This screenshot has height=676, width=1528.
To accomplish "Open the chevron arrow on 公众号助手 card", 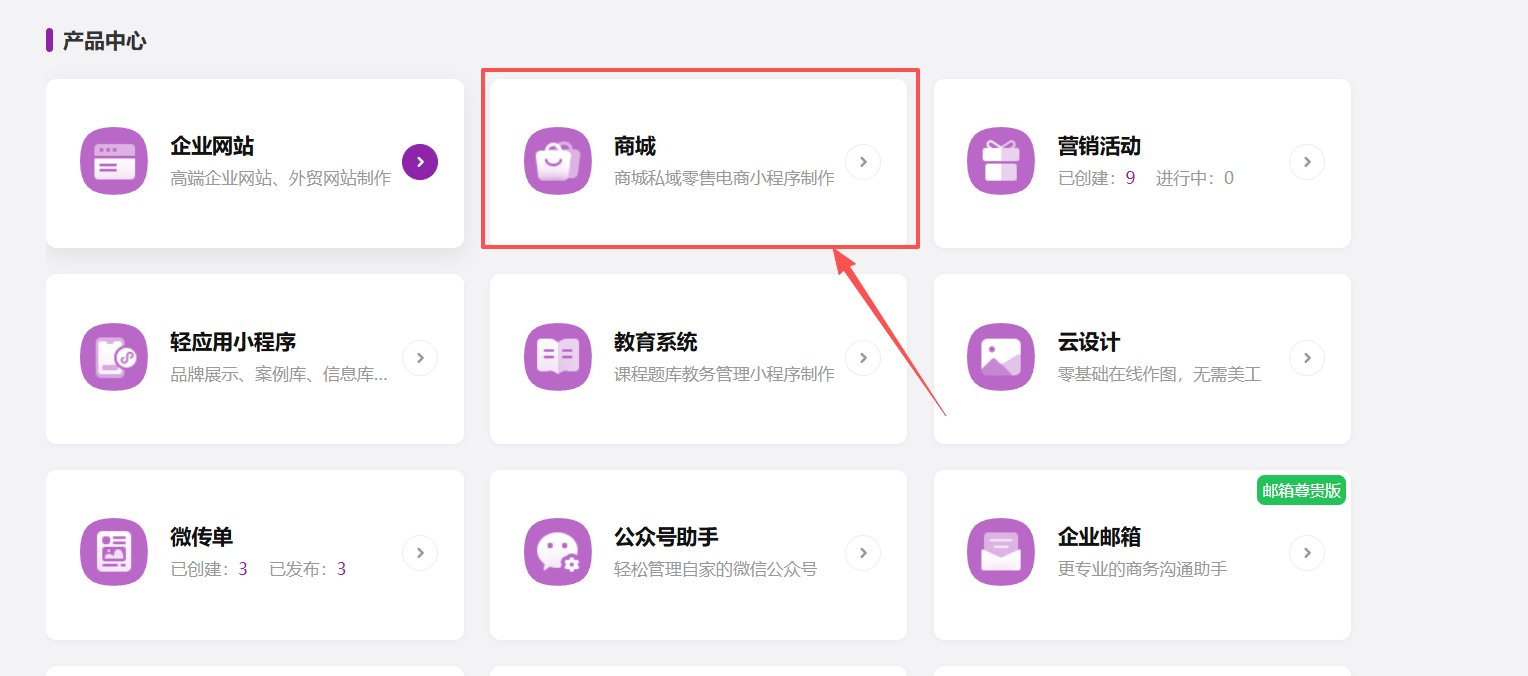I will point(863,553).
